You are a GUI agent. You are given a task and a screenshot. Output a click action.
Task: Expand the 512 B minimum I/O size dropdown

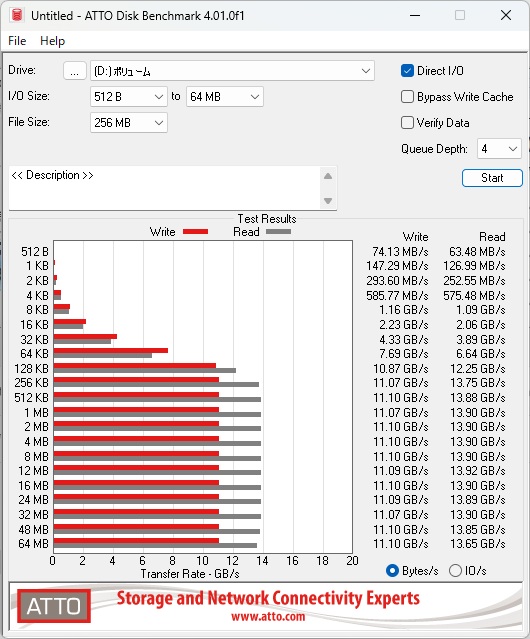coord(129,97)
